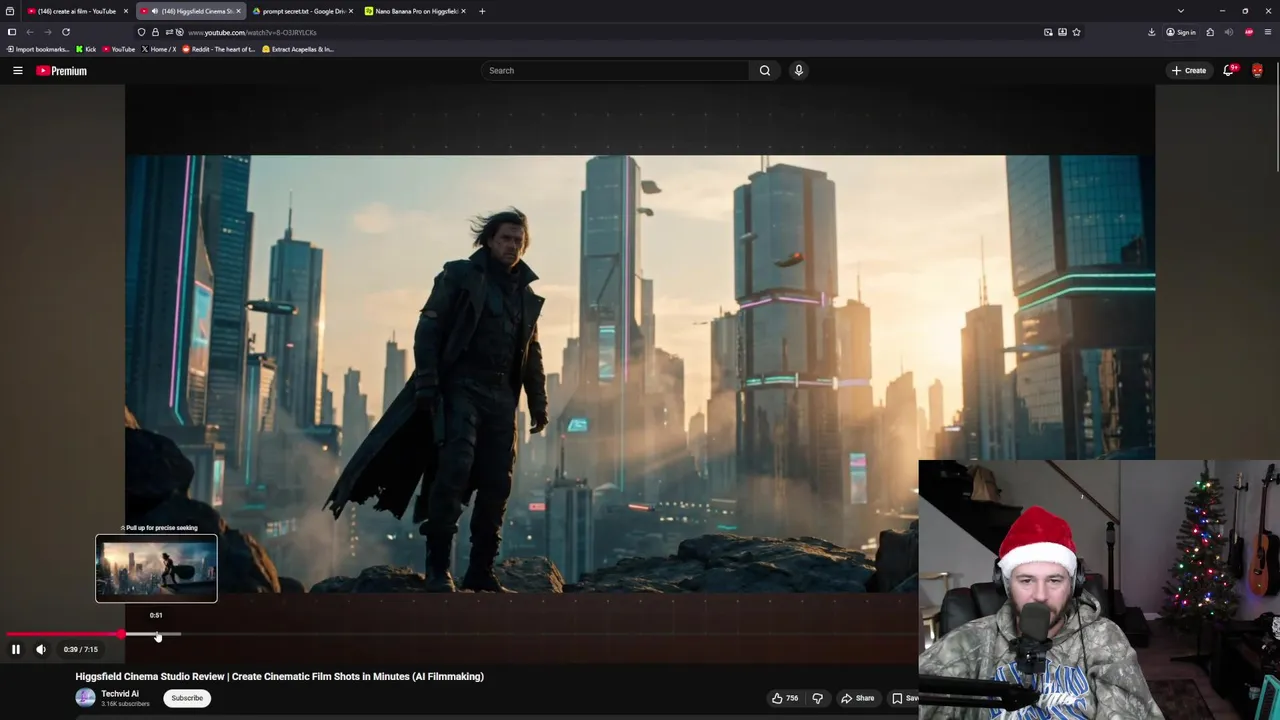This screenshot has height=720, width=1280.
Task: Switch to the 'create ai film - YouTube' tab
Action: point(76,11)
